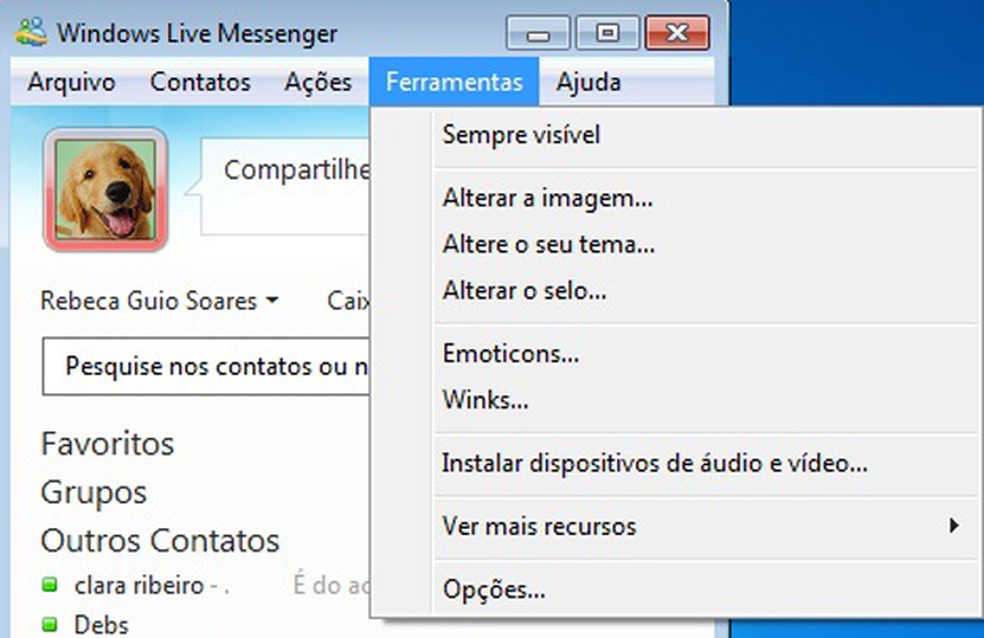Toggle the Sempre visível option
This screenshot has width=984, height=638.
[520, 134]
